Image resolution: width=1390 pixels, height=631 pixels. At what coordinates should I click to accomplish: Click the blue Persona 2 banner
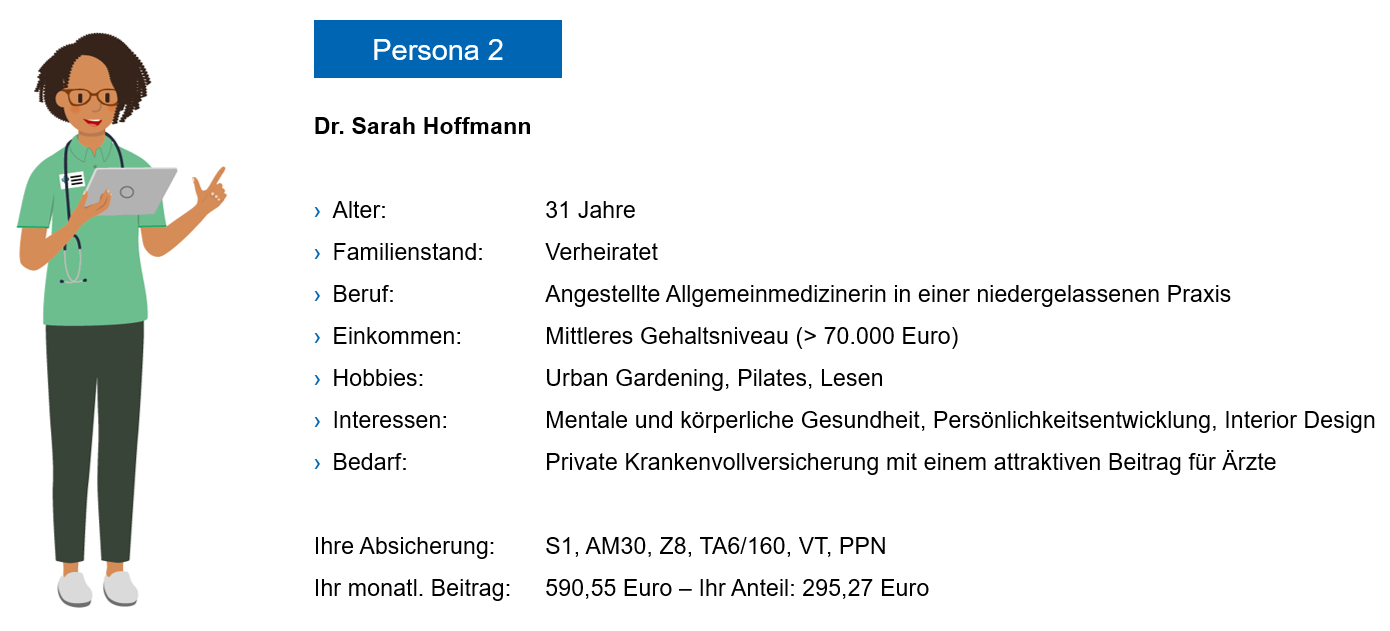(437, 49)
